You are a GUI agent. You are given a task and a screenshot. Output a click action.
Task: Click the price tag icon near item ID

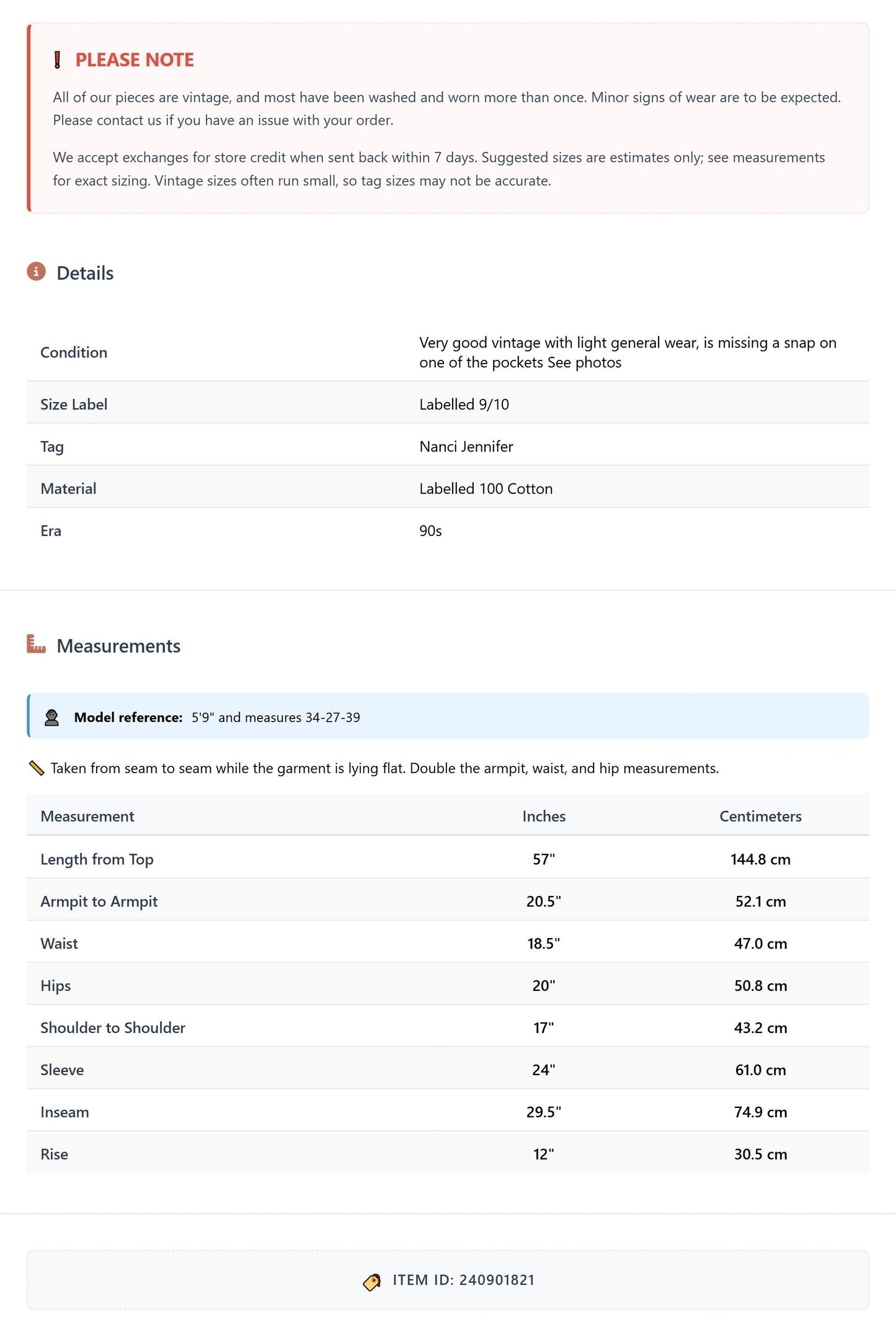tap(372, 1282)
